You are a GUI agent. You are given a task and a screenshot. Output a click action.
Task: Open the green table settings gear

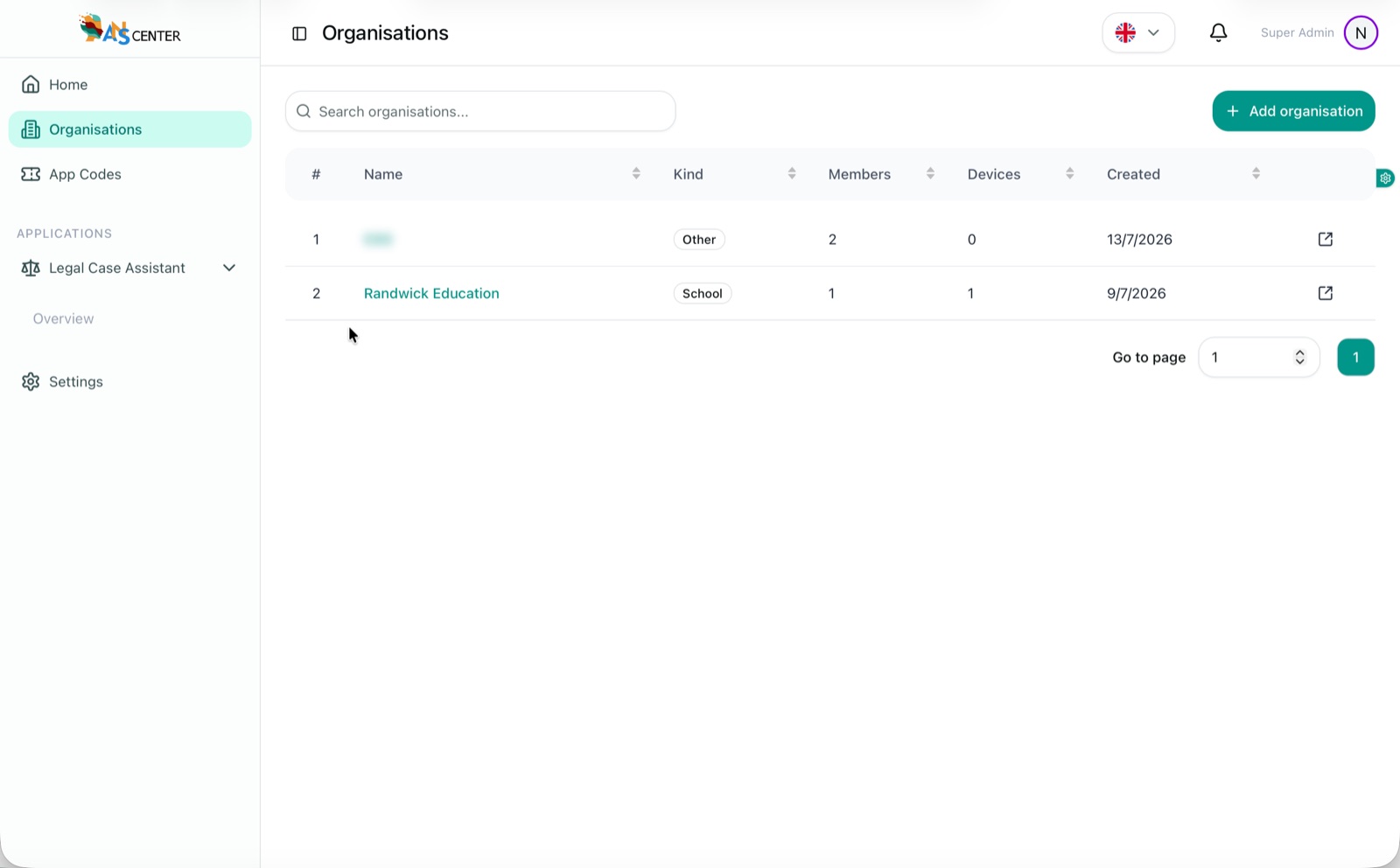point(1385,178)
